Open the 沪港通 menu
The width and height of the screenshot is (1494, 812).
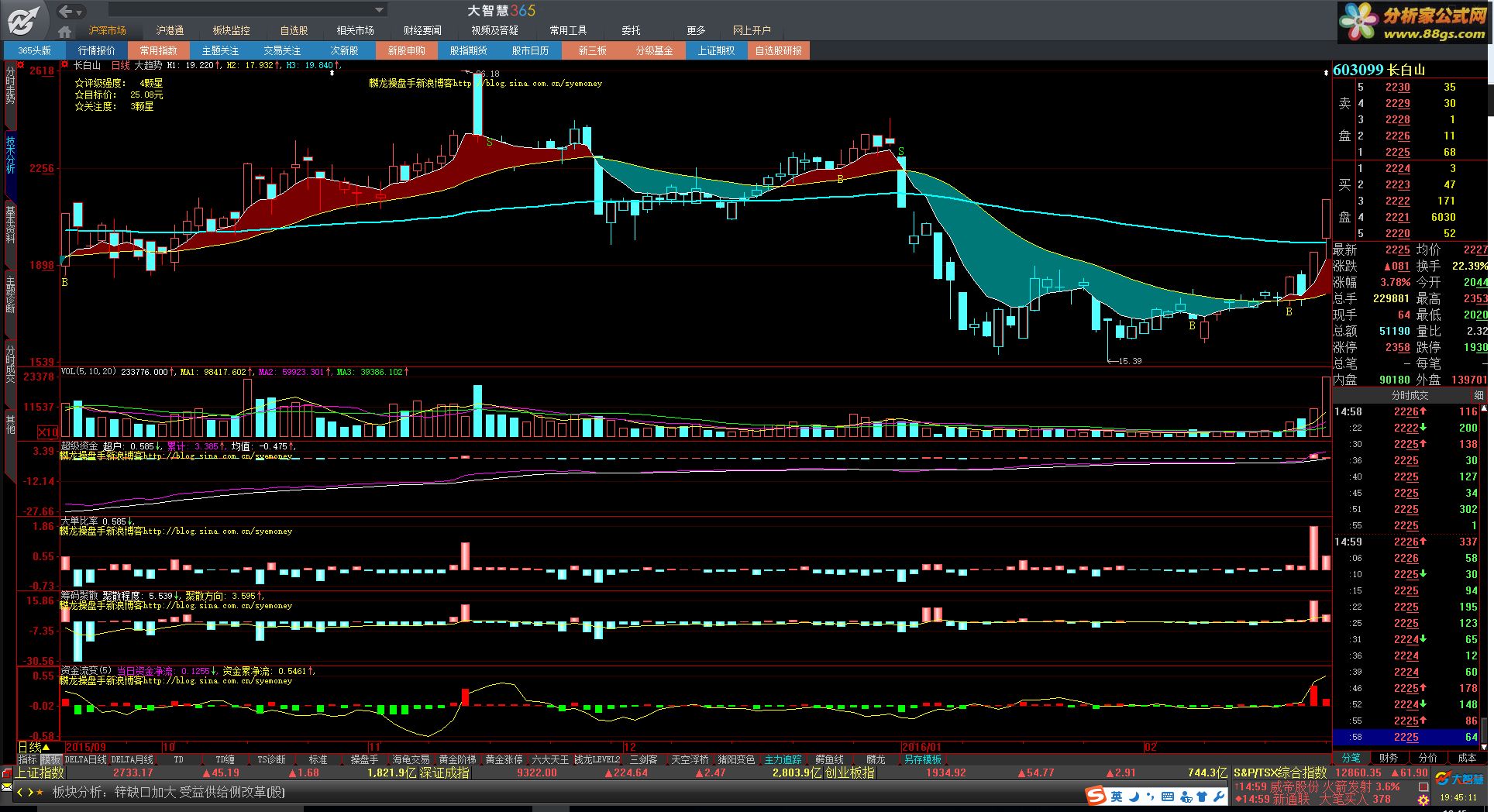click(170, 30)
